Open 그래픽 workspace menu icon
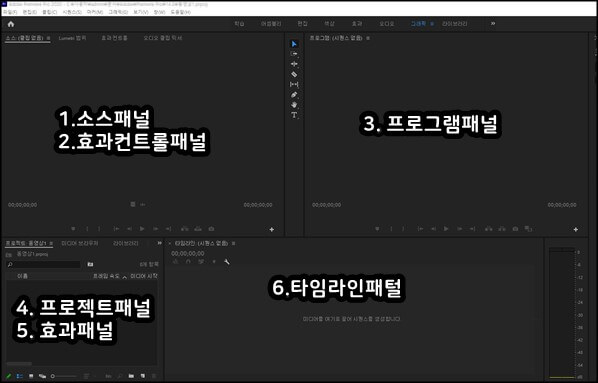The height and width of the screenshot is (383, 598). coord(432,24)
